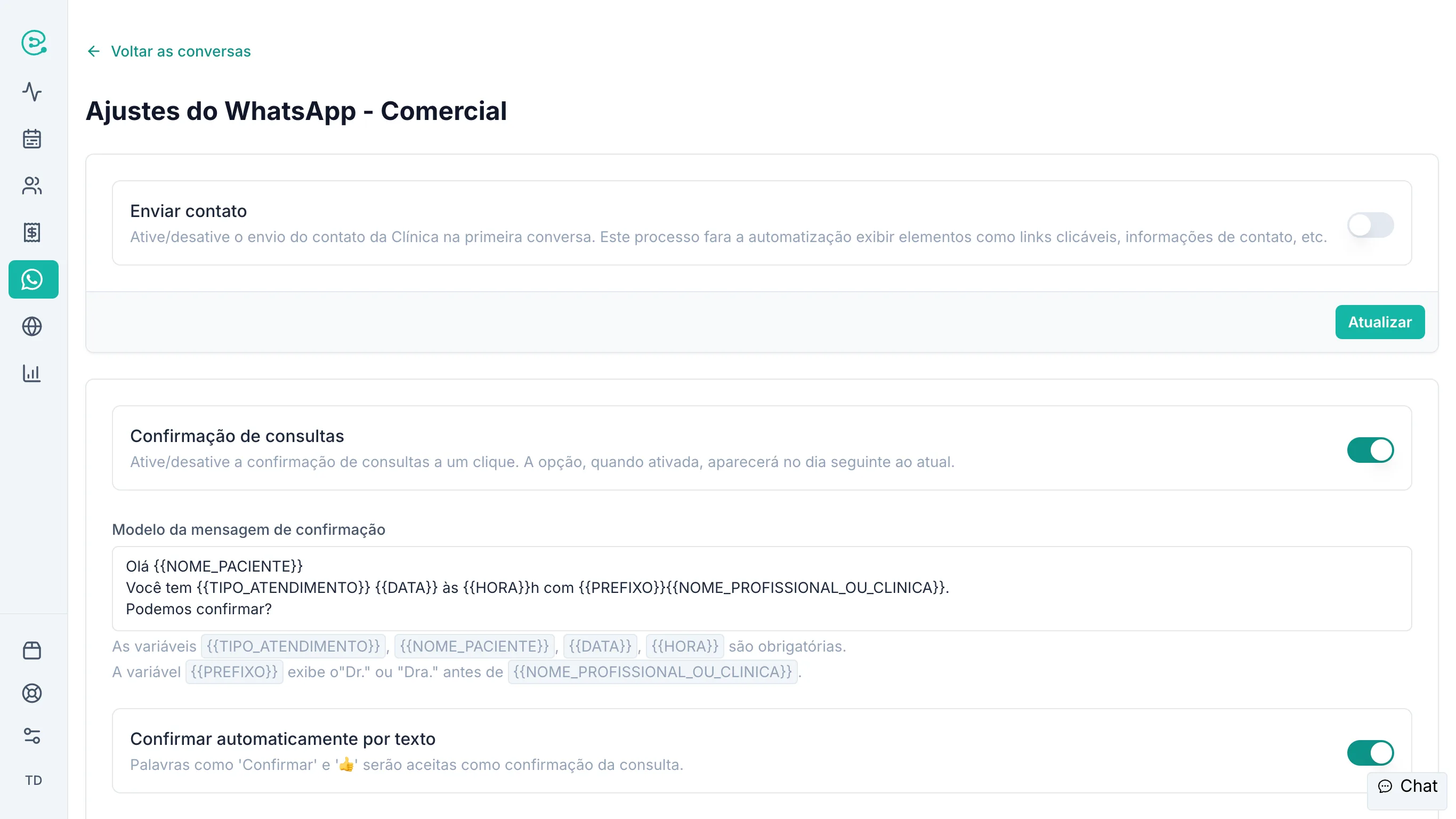This screenshot has height=819, width=1456.
Task: Open the bar chart reports icon
Action: point(32,373)
